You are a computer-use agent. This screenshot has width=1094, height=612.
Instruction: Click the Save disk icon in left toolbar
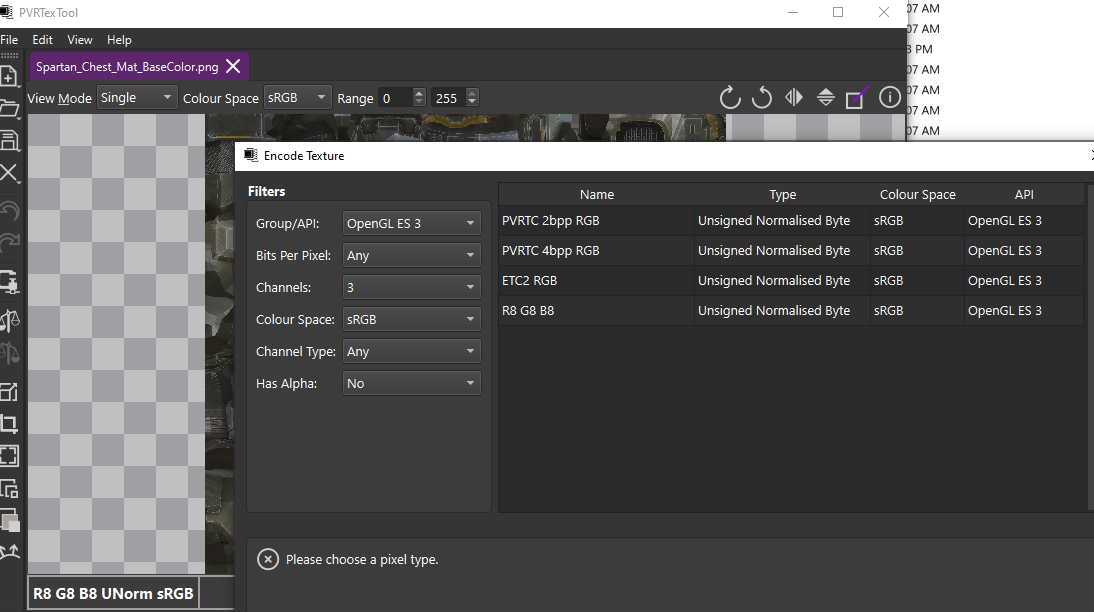point(8,140)
